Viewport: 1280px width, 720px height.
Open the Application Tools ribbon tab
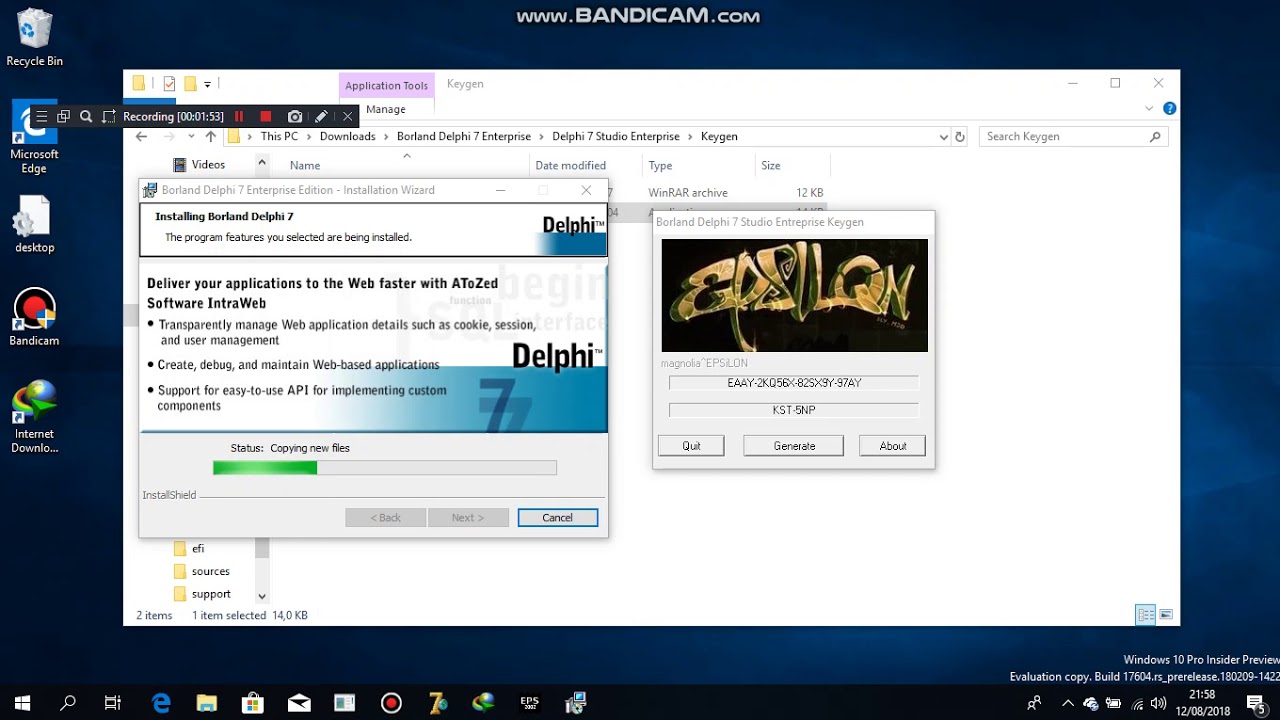386,86
